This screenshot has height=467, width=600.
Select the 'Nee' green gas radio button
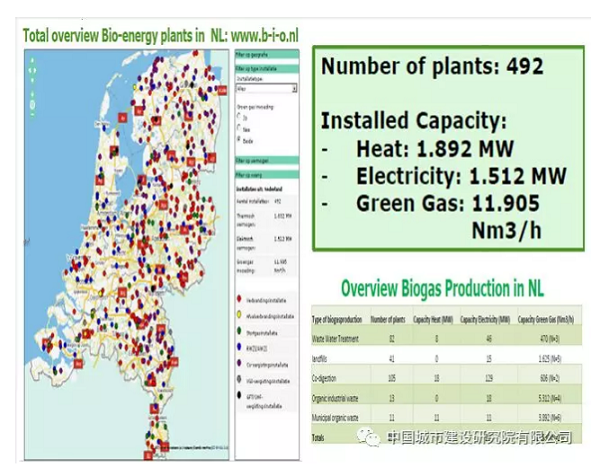tap(238, 126)
